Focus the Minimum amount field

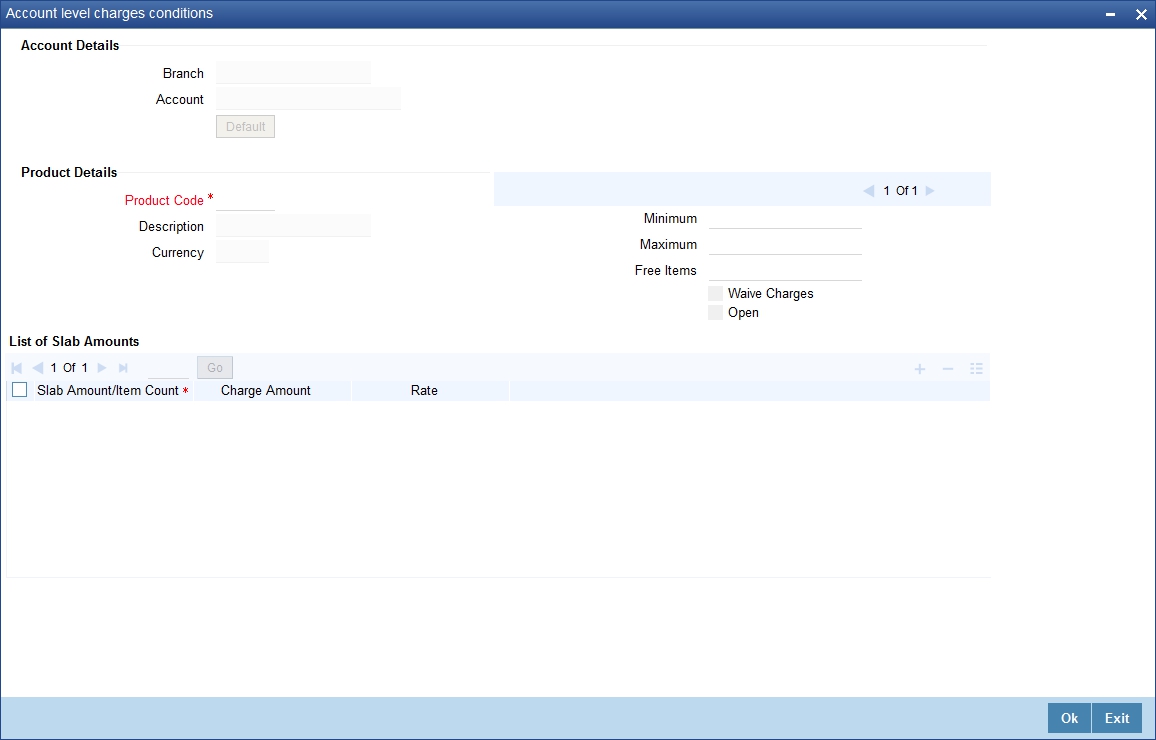coord(785,218)
